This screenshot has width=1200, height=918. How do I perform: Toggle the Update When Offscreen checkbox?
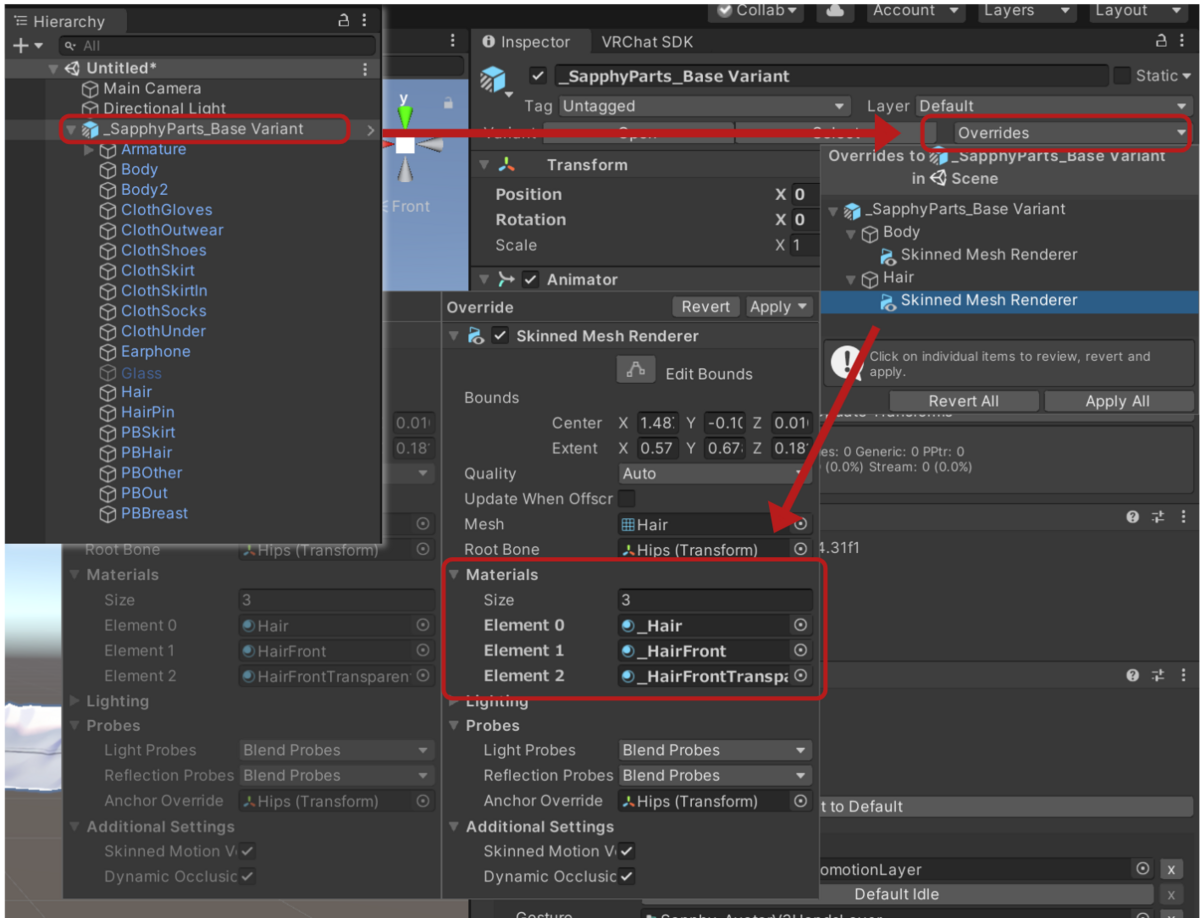tap(627, 499)
